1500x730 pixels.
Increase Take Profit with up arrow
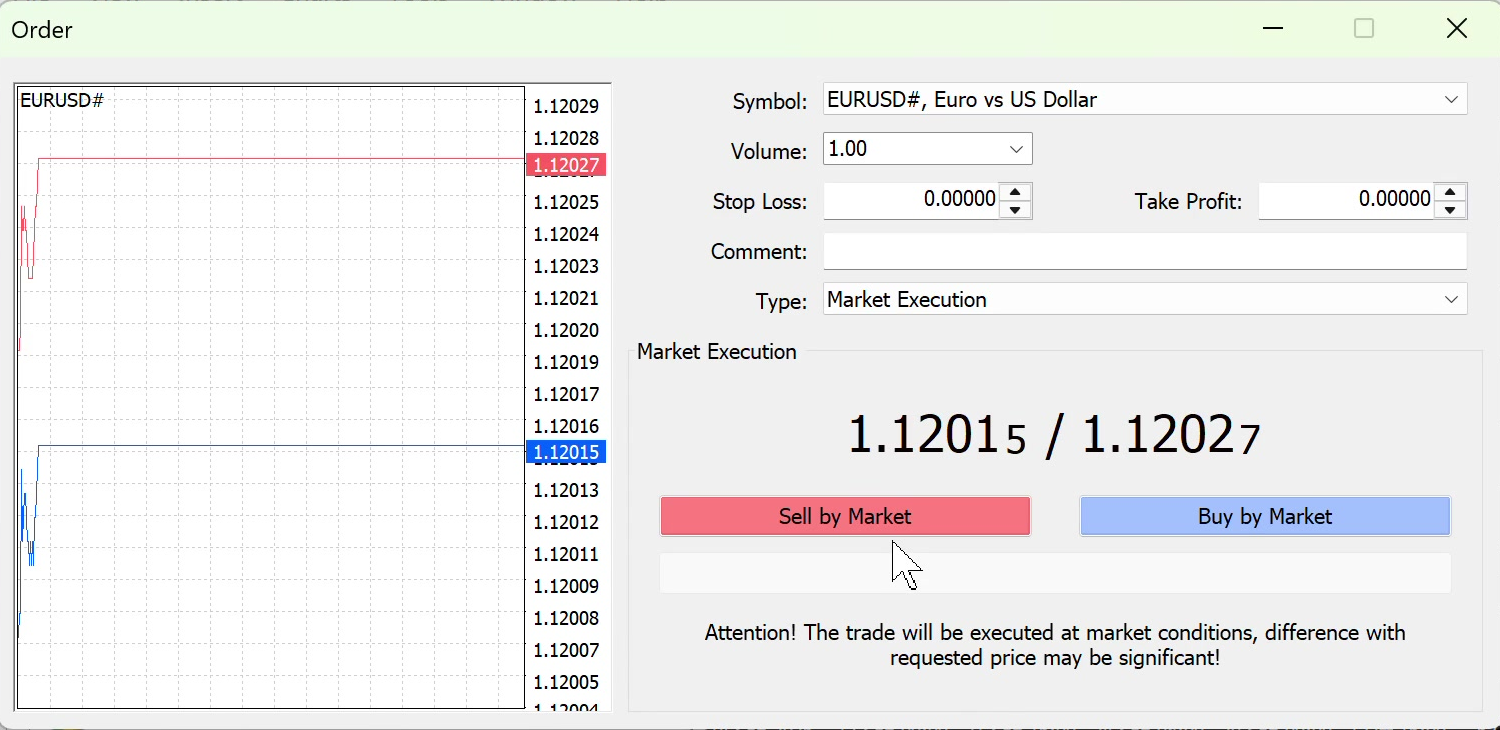1450,192
